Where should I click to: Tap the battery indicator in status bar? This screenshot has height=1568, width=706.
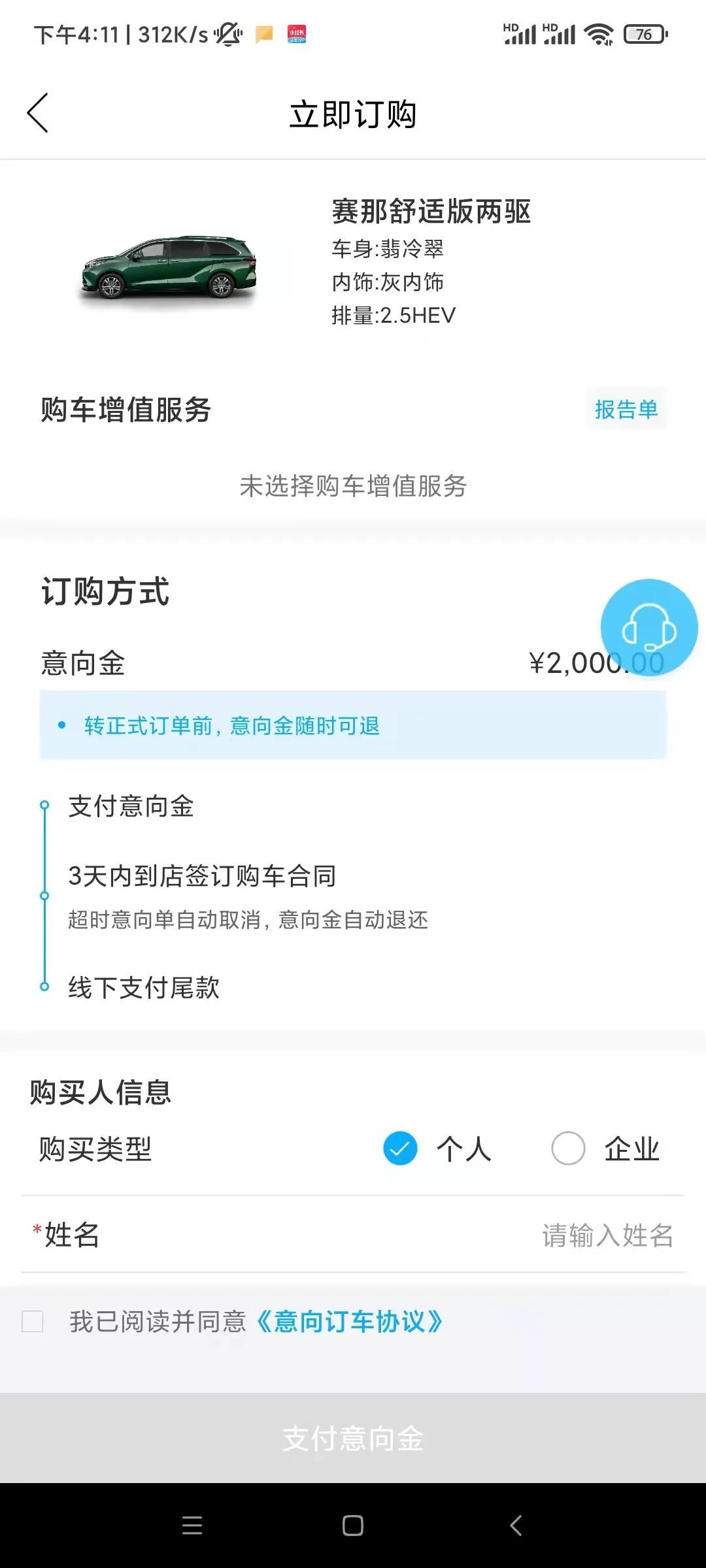pyautogui.click(x=645, y=34)
